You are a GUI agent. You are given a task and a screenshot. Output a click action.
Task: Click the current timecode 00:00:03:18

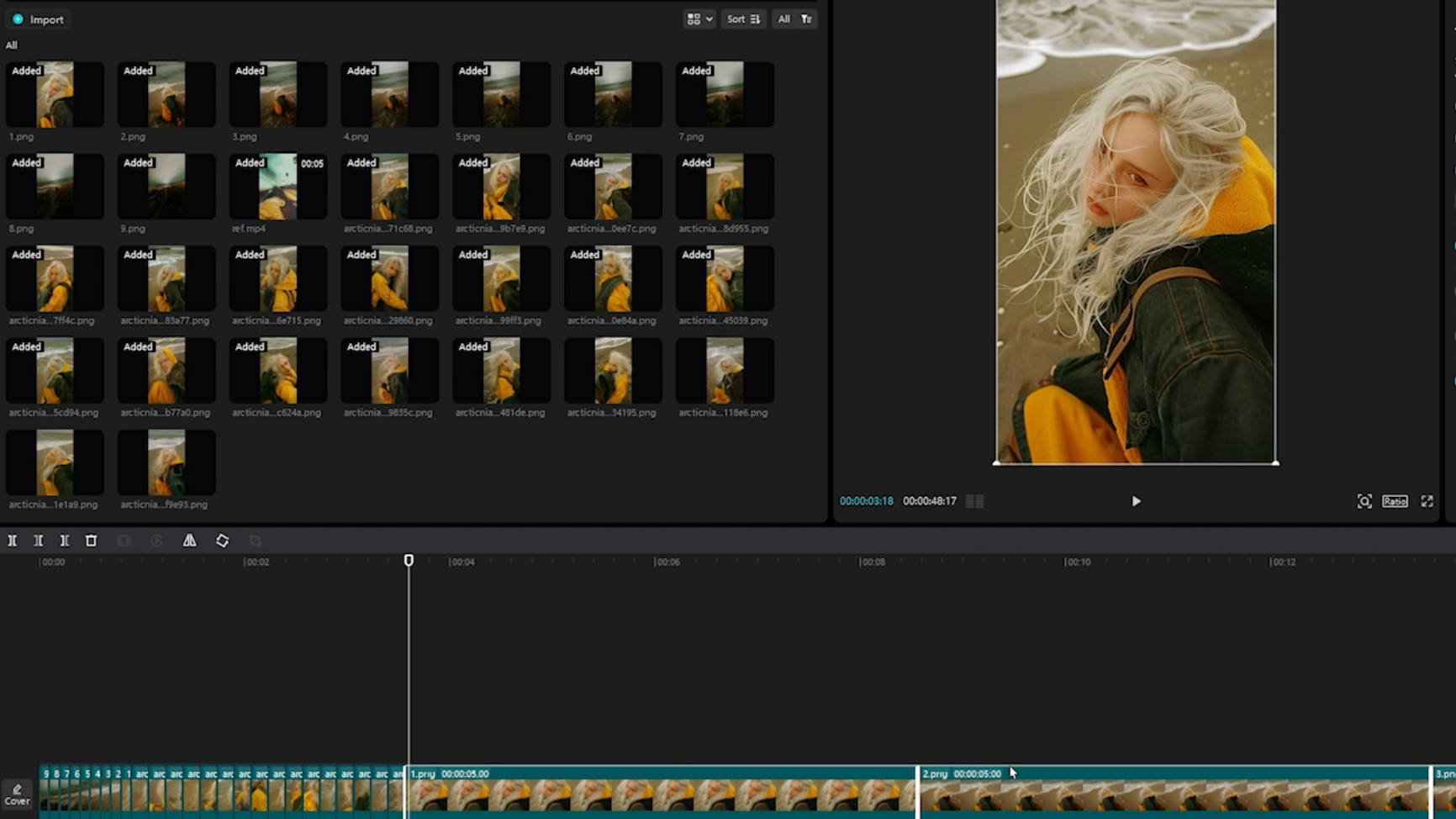866,501
